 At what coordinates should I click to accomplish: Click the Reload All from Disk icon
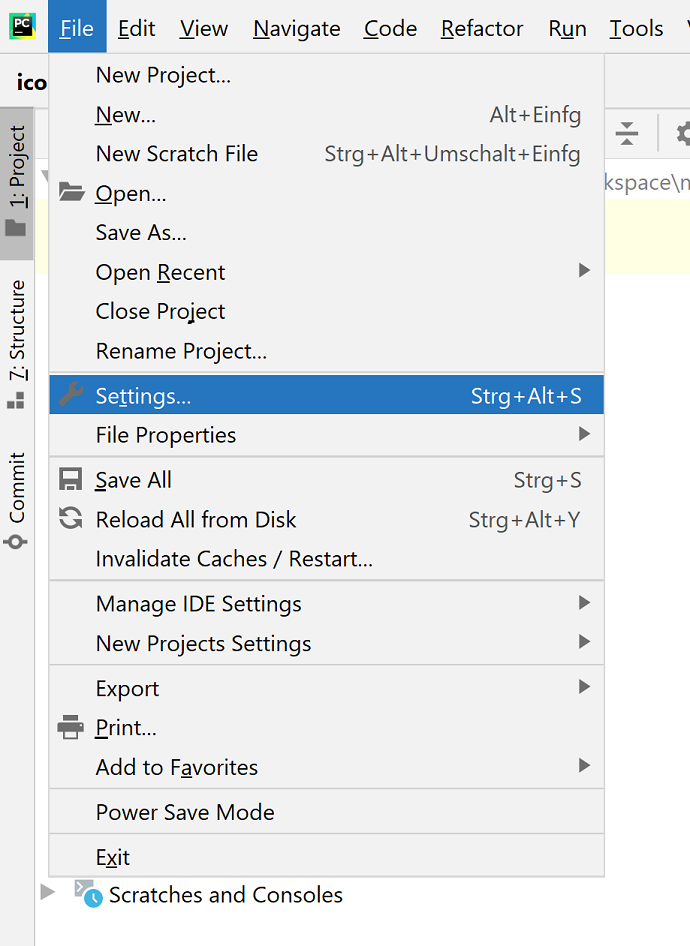[x=70, y=519]
